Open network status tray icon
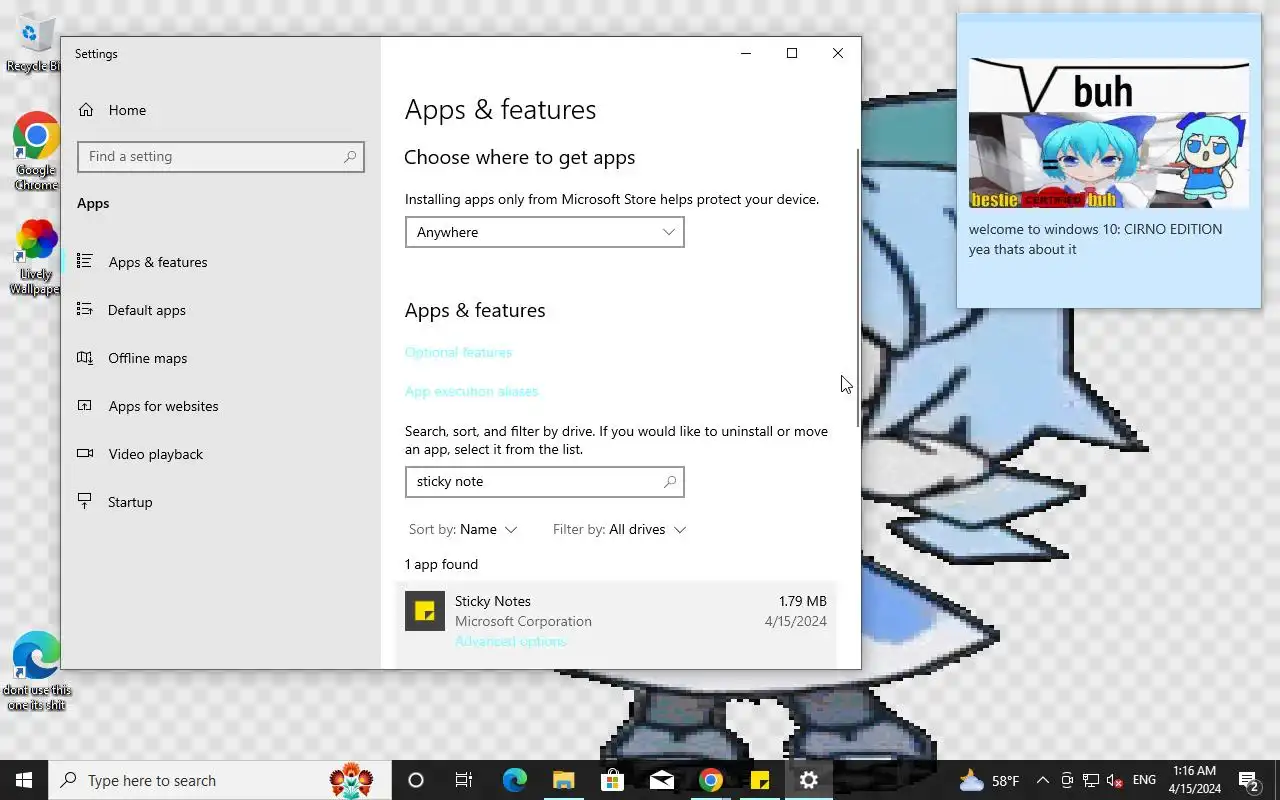The height and width of the screenshot is (800, 1280). [1091, 780]
